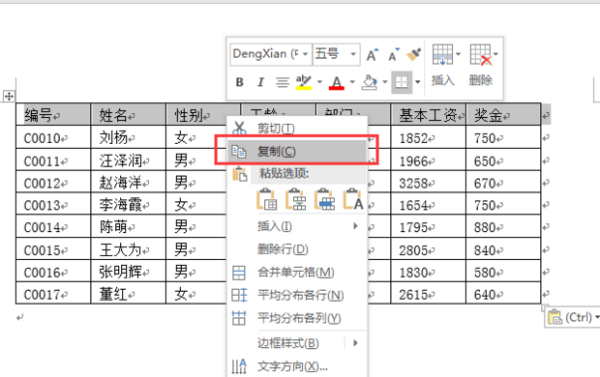The width and height of the screenshot is (600, 377).
Task: Expand highlight color dropdown arrow
Action: point(319,82)
